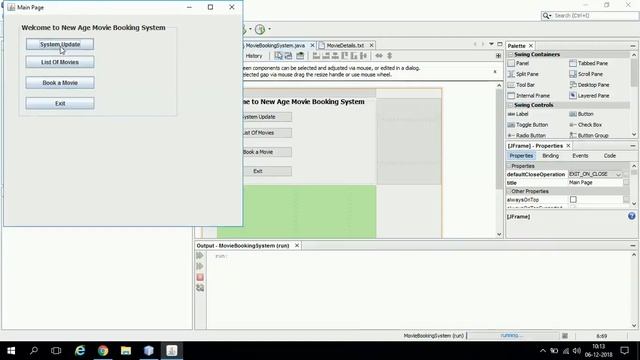Click the align bottom in row icon
The height and width of the screenshot is (360, 640).
click(x=354, y=56)
